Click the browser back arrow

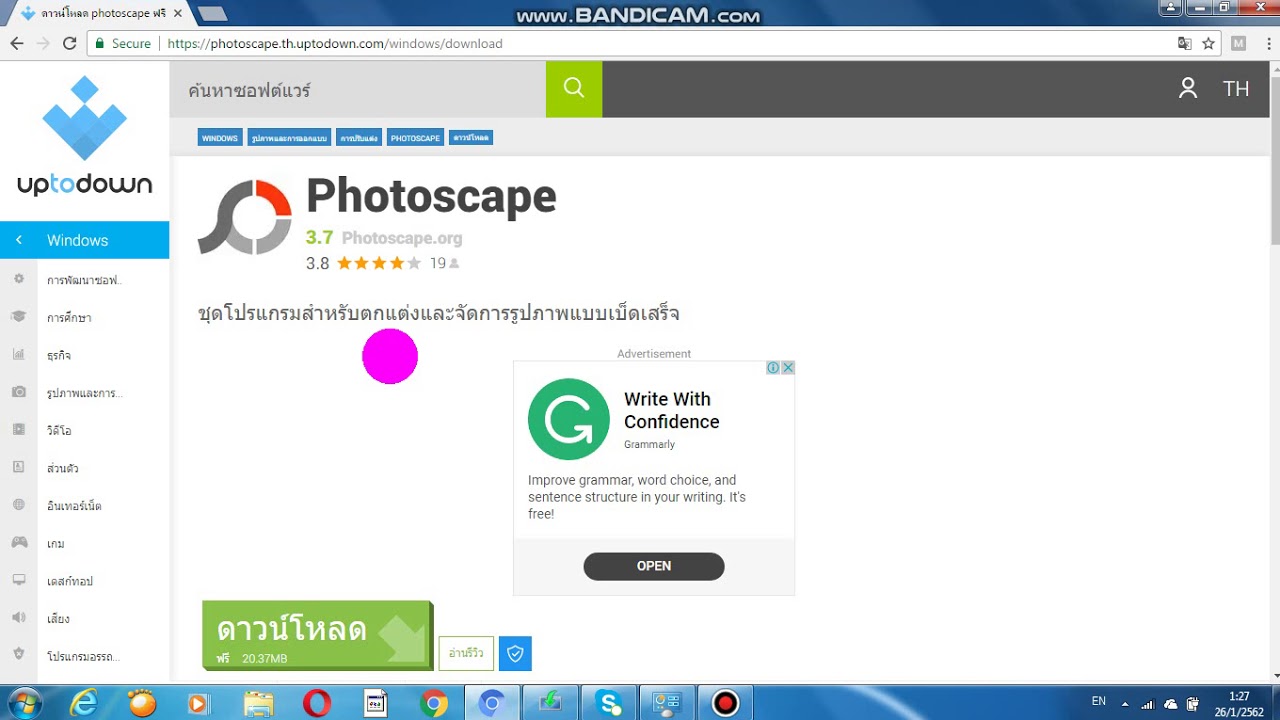click(x=17, y=43)
